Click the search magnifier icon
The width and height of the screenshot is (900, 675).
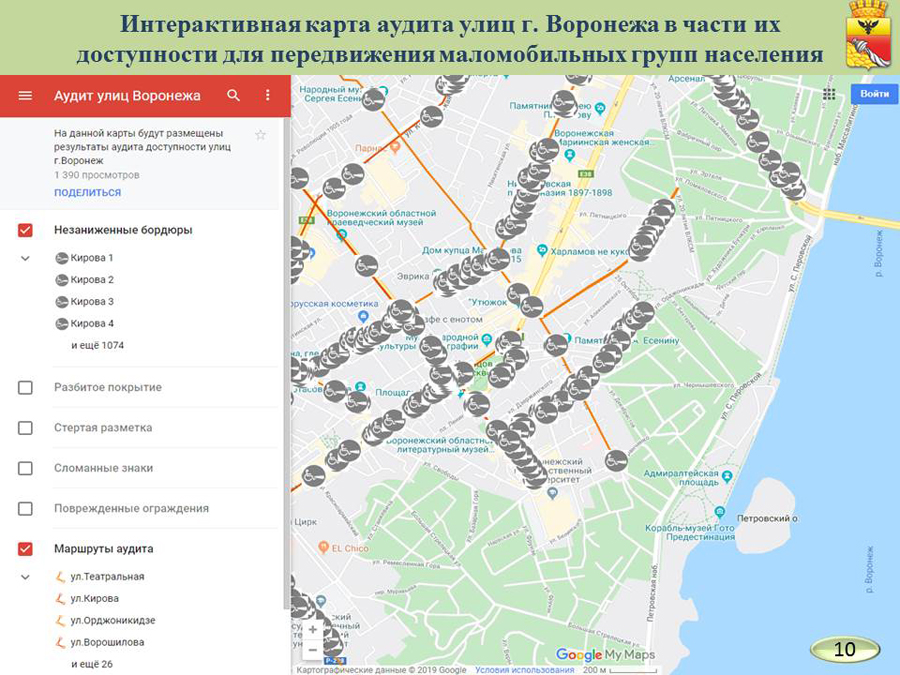point(234,96)
